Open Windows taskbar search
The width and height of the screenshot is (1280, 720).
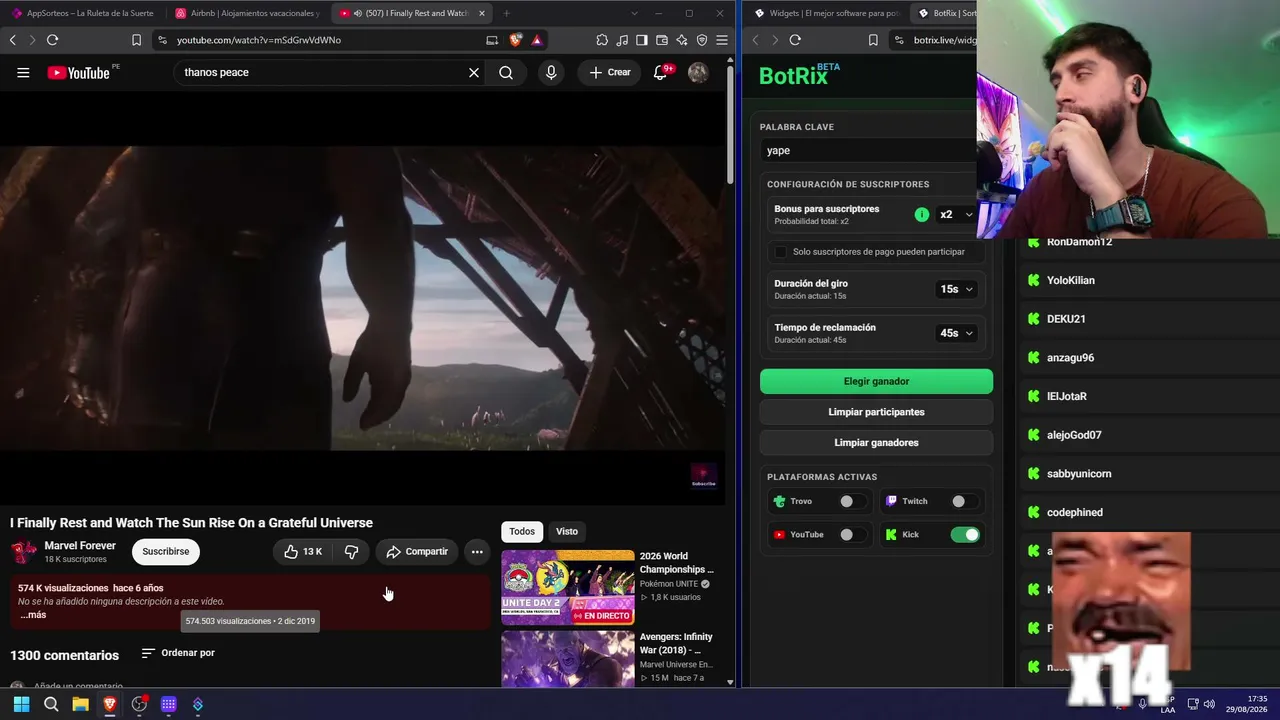pos(51,704)
